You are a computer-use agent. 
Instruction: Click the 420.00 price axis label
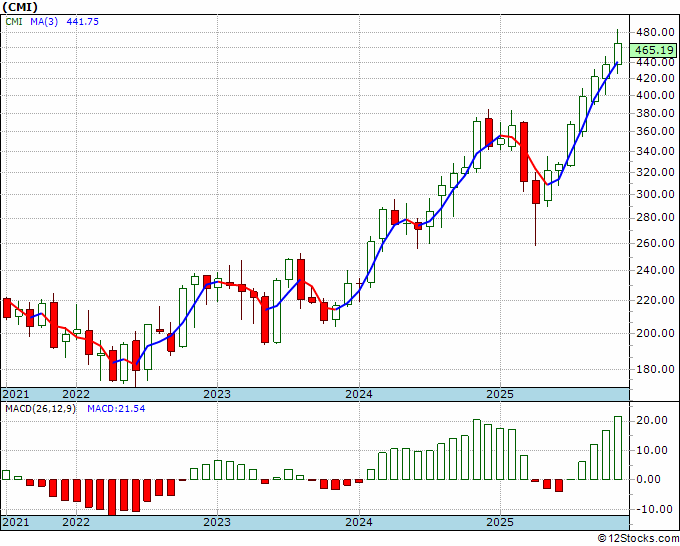click(x=655, y=78)
